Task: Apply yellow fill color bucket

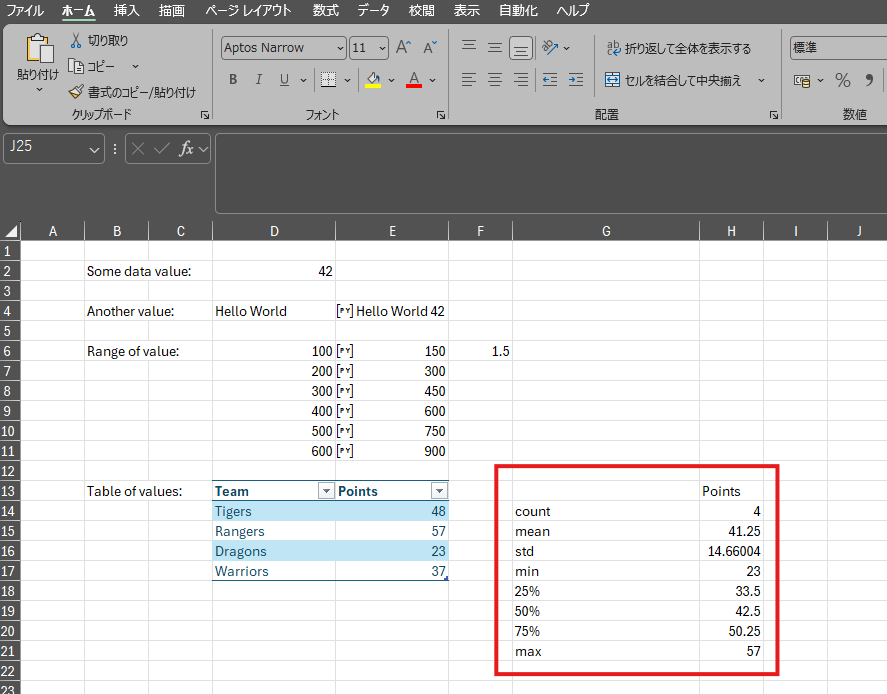Action: pos(373,80)
